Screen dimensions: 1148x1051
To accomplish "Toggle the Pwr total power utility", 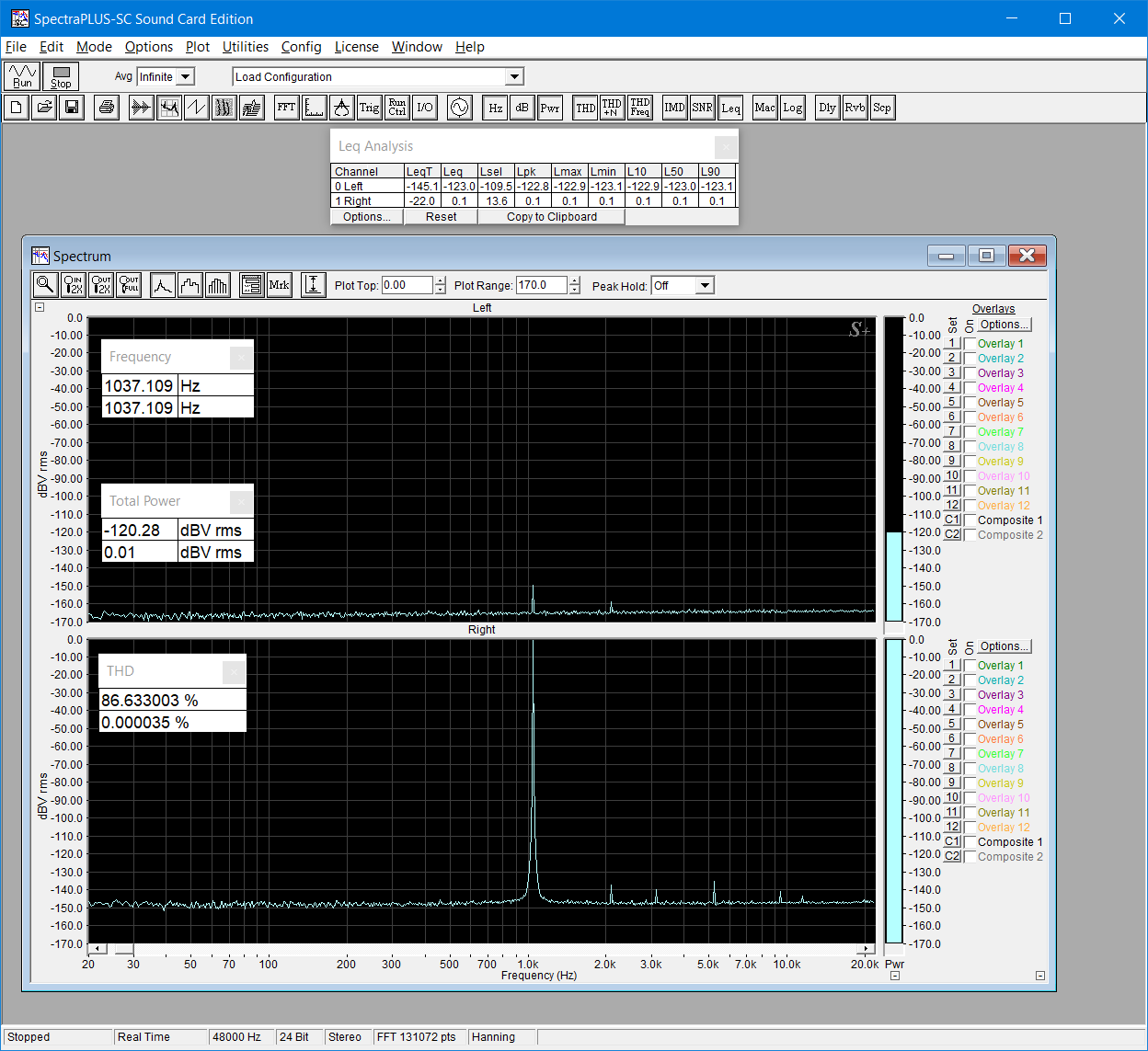I will pos(550,108).
